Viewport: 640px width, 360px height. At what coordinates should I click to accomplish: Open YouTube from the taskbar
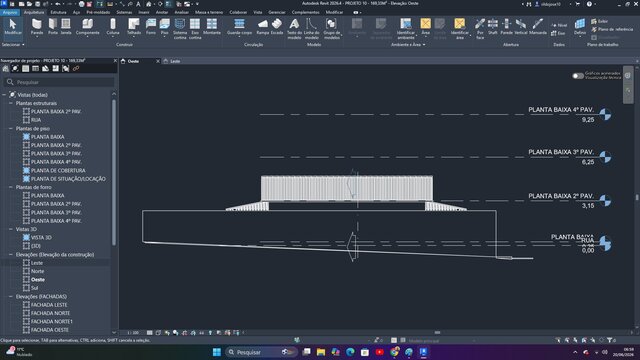tap(380, 352)
